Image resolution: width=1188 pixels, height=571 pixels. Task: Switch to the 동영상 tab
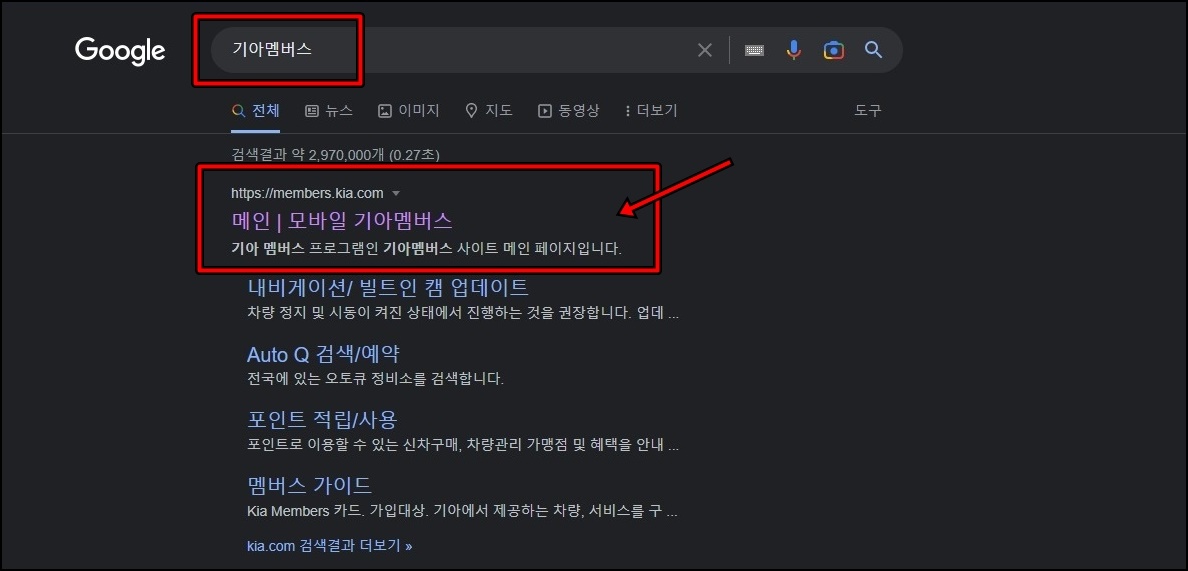568,111
